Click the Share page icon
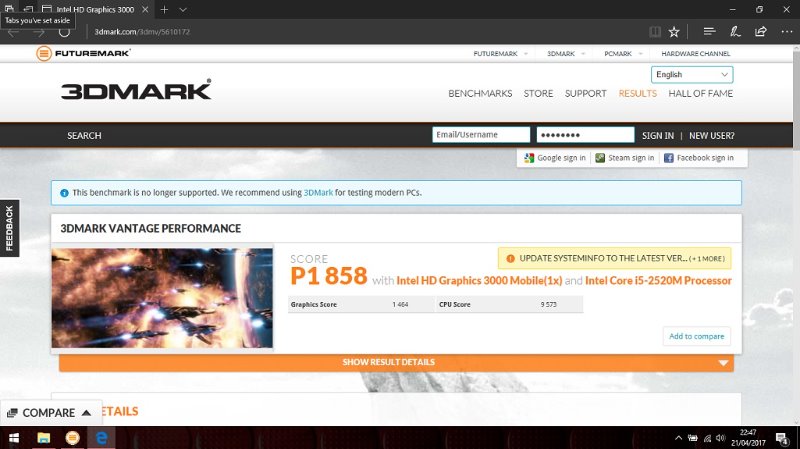 [761, 32]
